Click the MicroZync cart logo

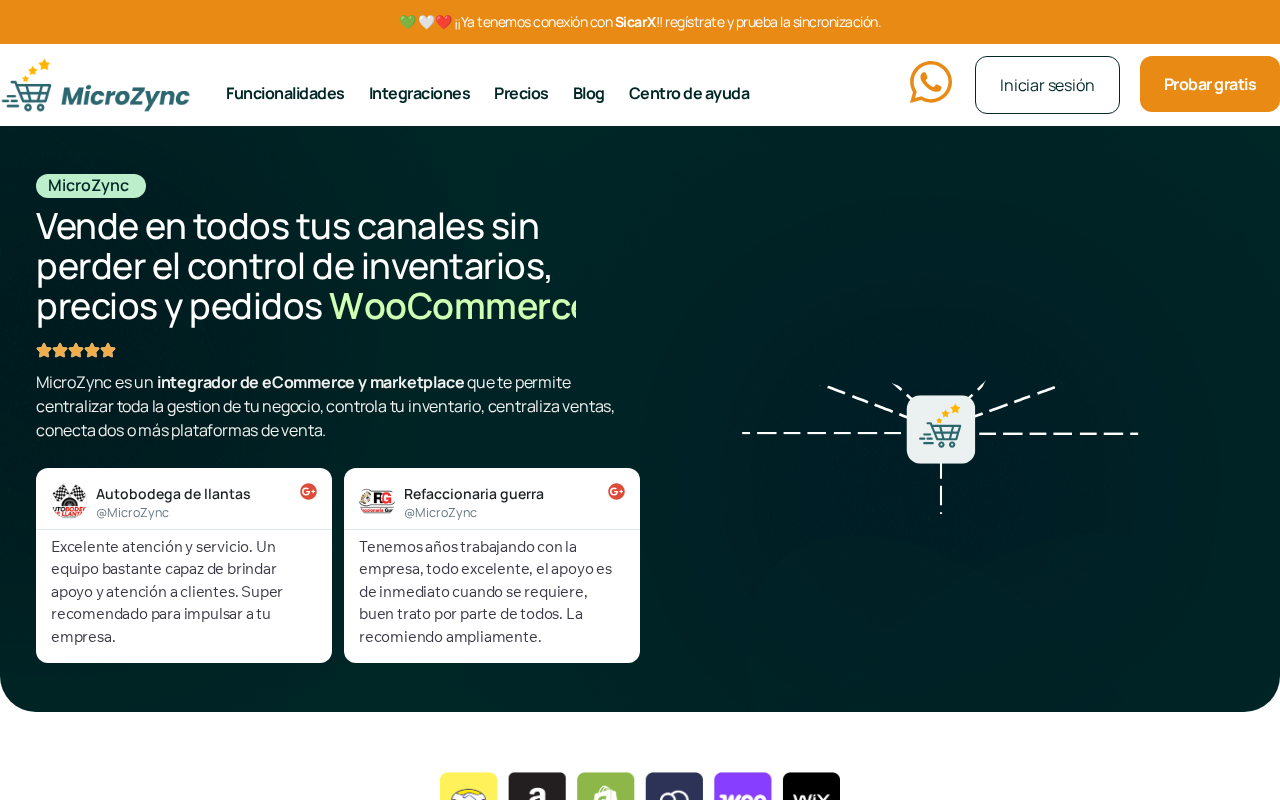pyautogui.click(x=96, y=85)
